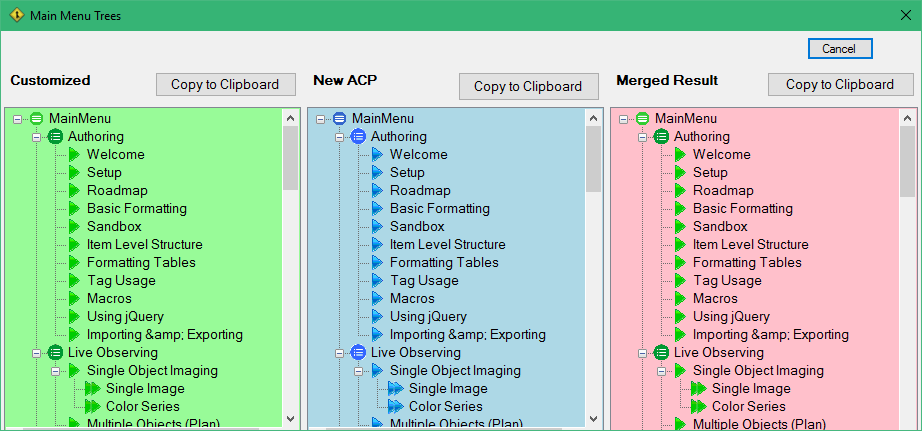
Task: Collapse Single Object Imaging in Merged Result tree
Action: pos(661,371)
